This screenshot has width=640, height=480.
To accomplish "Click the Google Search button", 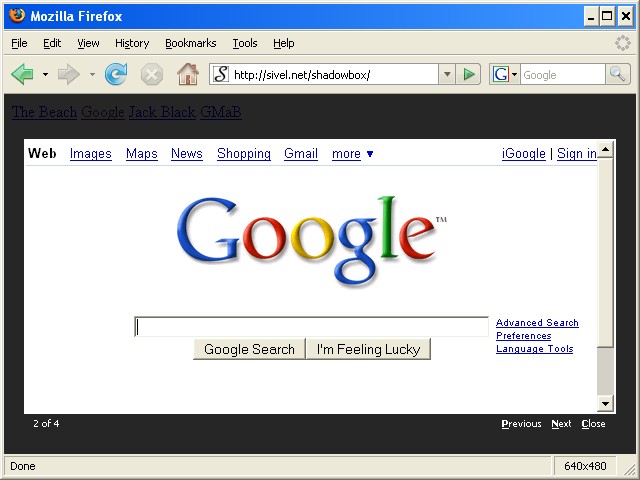I will pyautogui.click(x=249, y=349).
